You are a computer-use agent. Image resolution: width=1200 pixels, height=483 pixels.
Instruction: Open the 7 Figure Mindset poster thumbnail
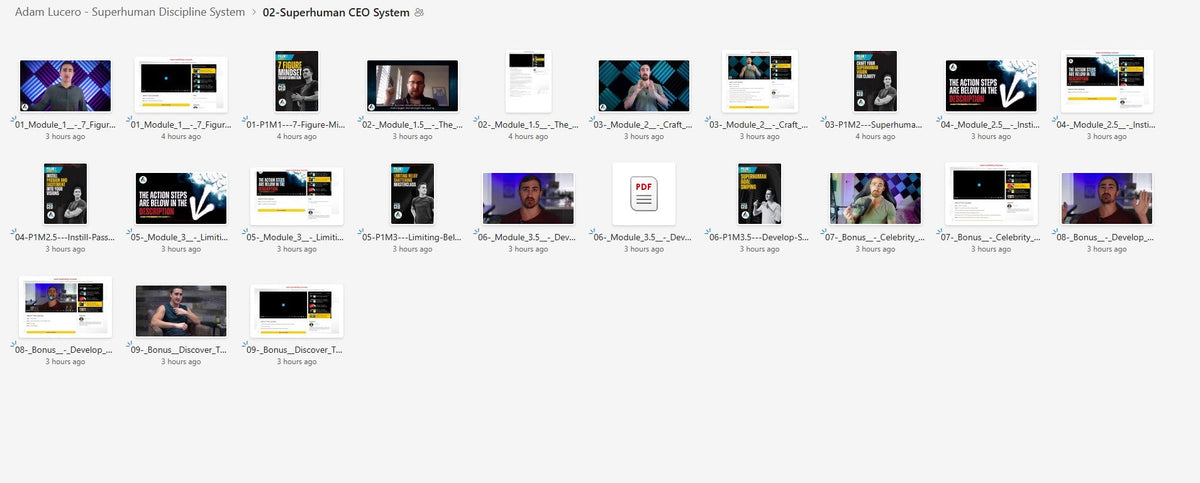(297, 81)
